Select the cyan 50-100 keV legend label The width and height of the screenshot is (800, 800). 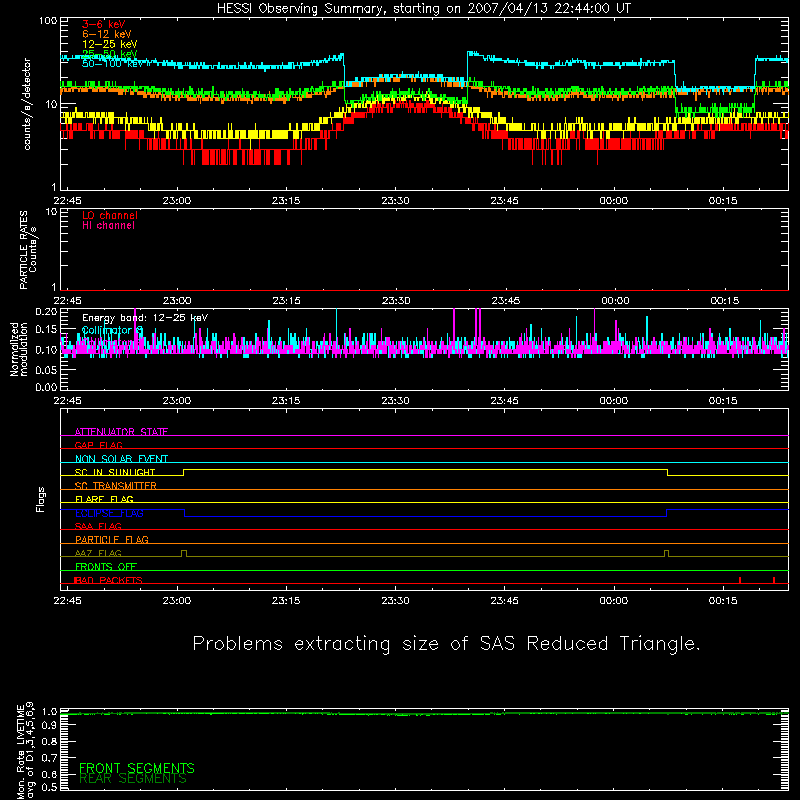pyautogui.click(x=113, y=64)
